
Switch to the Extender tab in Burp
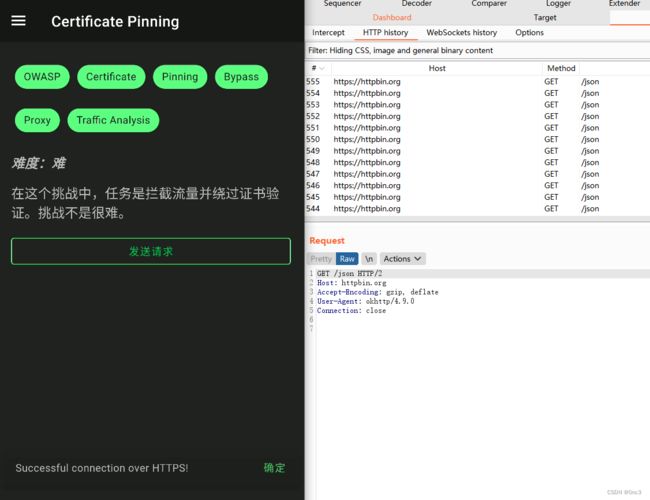click(624, 4)
